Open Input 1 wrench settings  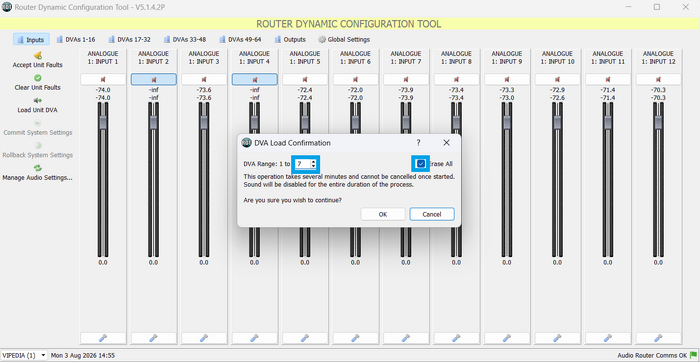pos(103,338)
